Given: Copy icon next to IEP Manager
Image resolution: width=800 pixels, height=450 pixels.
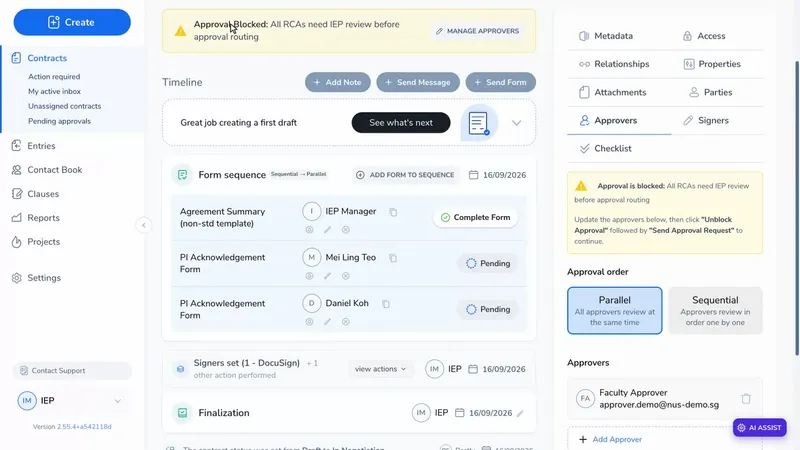Looking at the screenshot, I should click(x=393, y=212).
